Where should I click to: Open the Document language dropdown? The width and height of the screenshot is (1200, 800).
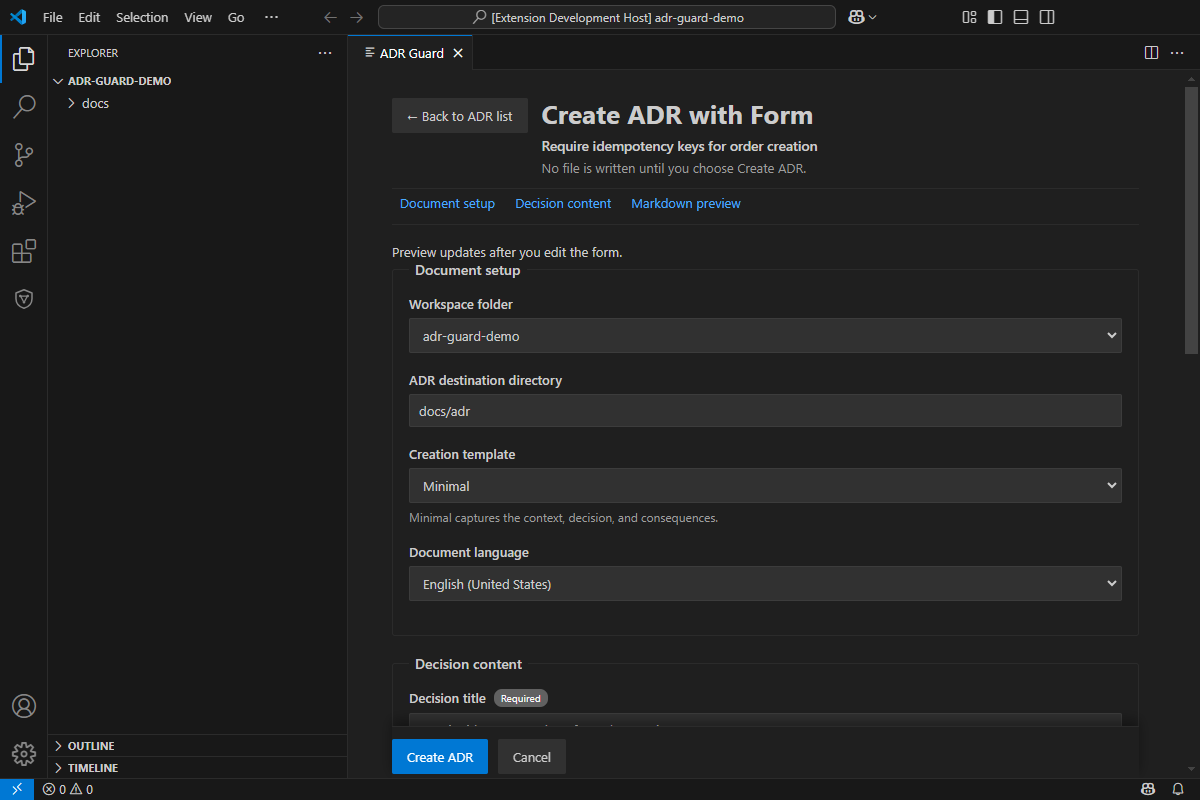click(x=765, y=584)
